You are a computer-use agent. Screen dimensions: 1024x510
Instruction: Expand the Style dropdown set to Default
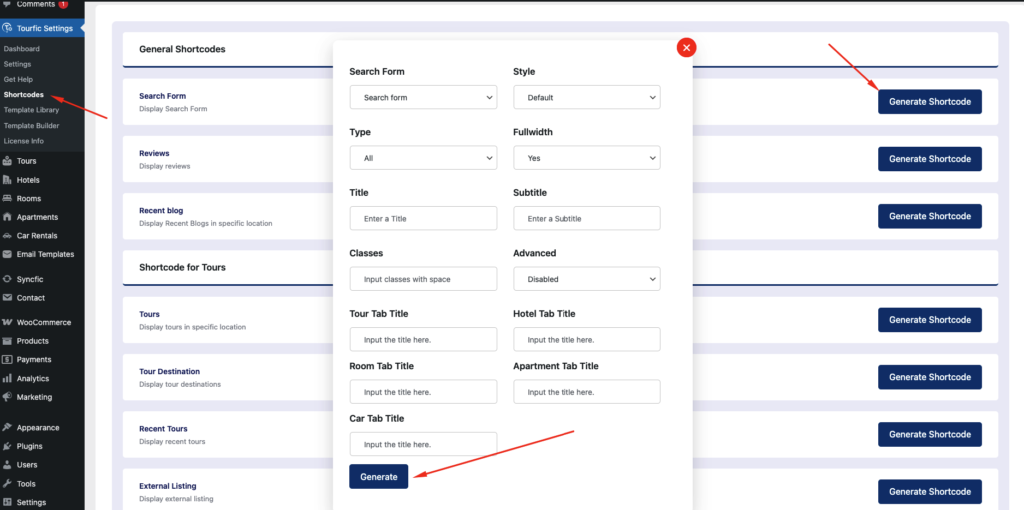pos(586,98)
